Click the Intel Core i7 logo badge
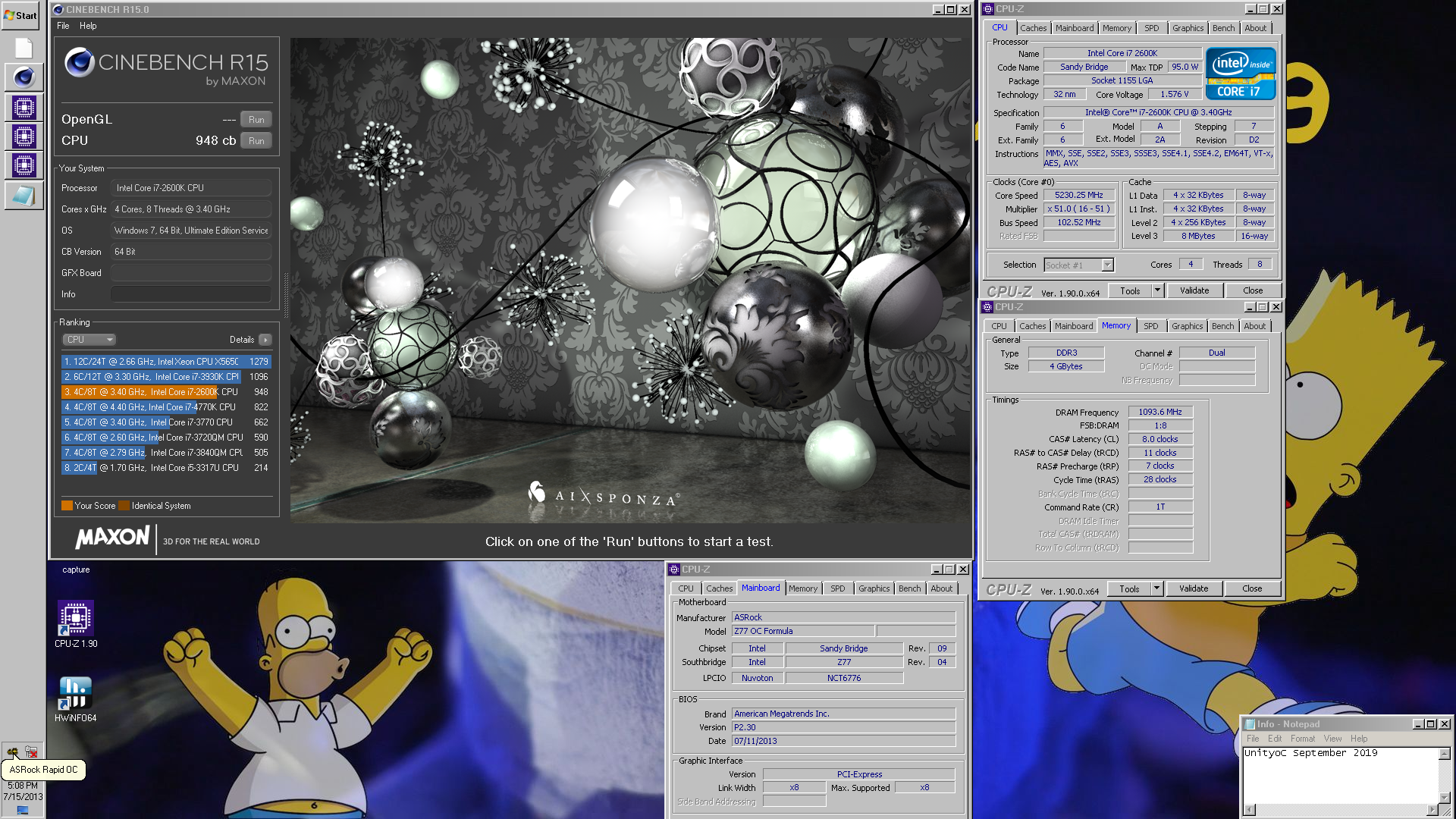Screen dimensions: 1456x819 pyautogui.click(x=1240, y=74)
